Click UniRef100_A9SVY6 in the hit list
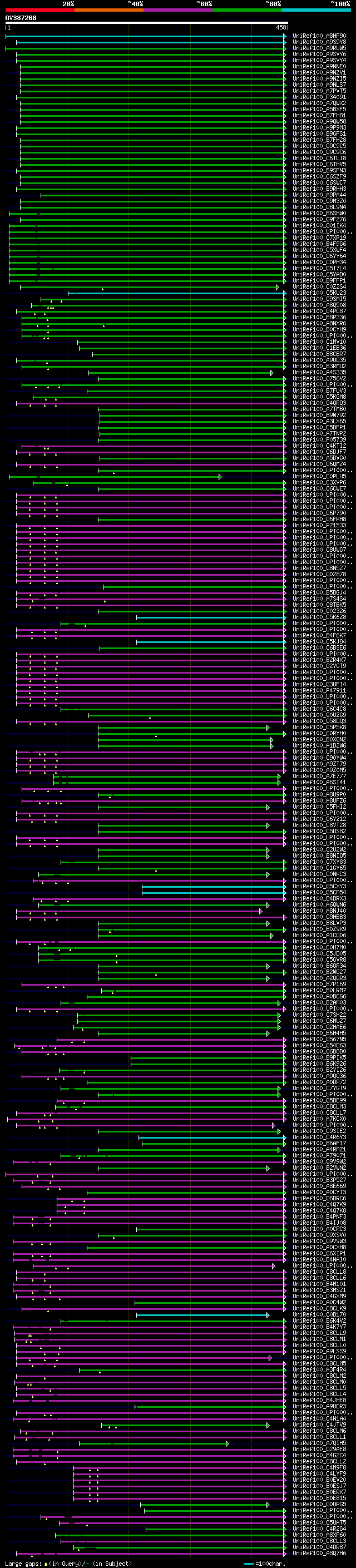The height and width of the screenshot is (1568, 356). [x=319, y=54]
